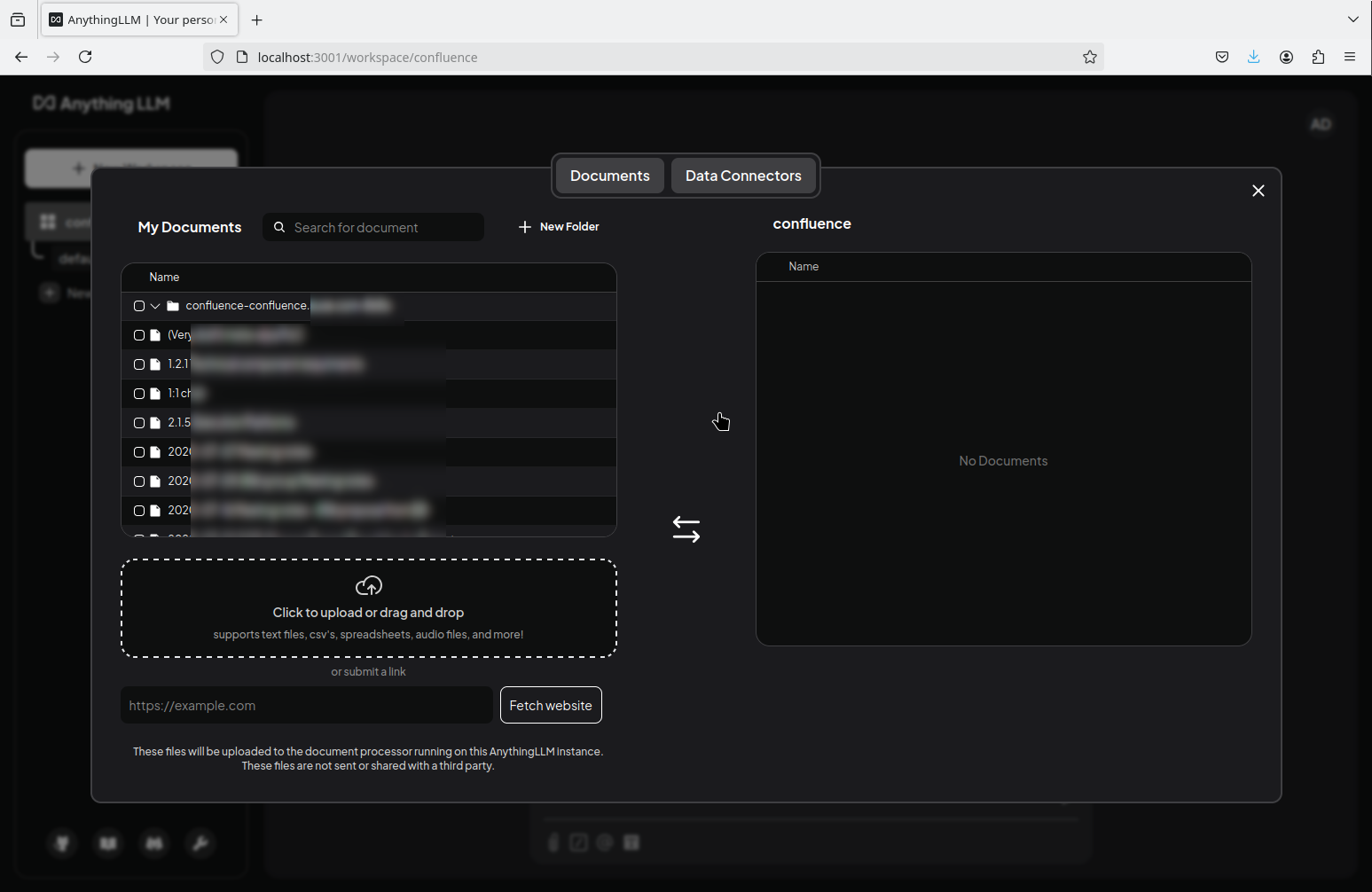Click the confluence-confluence folder icon

tap(173, 306)
